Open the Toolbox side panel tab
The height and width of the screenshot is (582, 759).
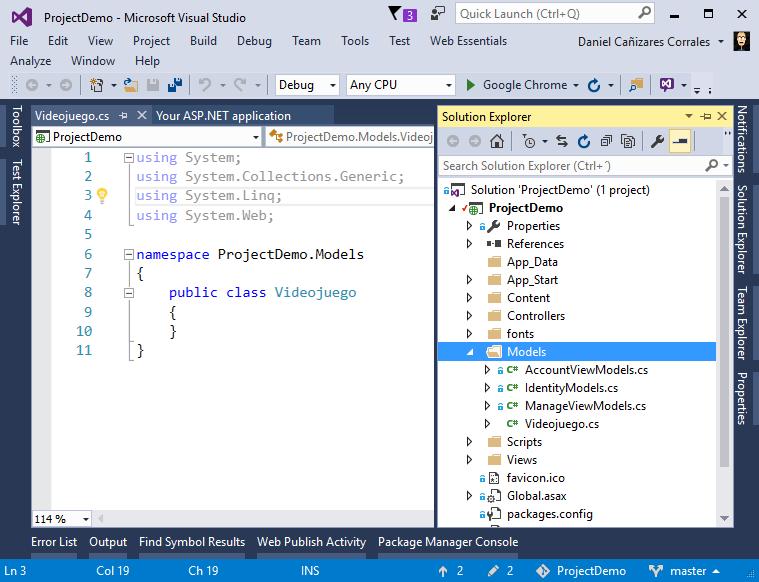tap(16, 126)
